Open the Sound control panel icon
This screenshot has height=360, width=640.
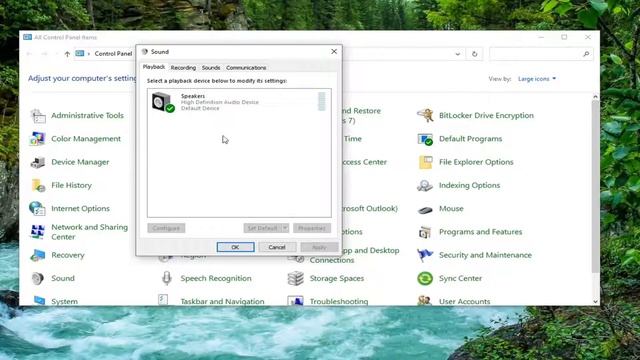[x=38, y=278]
